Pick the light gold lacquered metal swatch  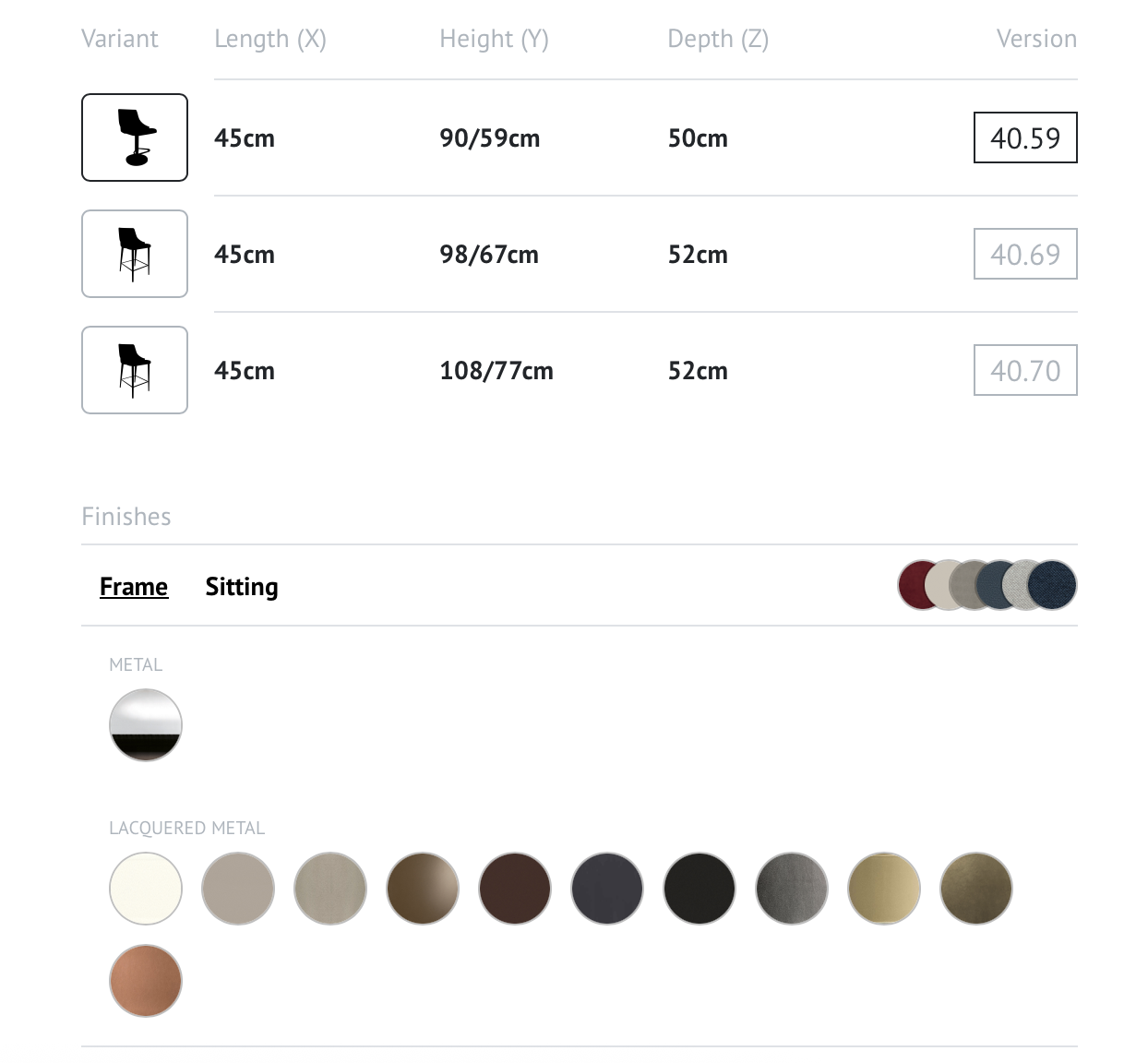[x=884, y=889]
